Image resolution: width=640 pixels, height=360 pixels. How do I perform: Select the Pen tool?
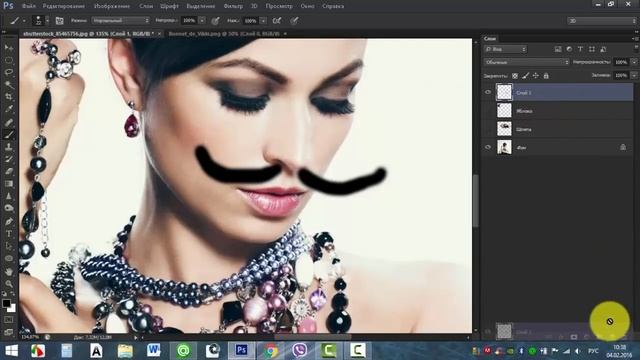pos(9,221)
